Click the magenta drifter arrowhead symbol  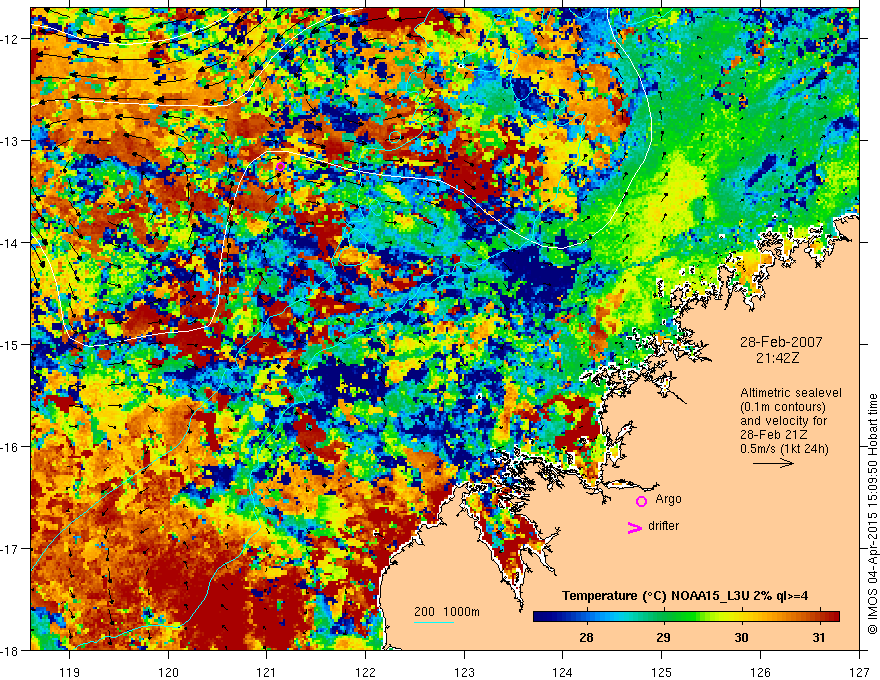pyautogui.click(x=633, y=528)
